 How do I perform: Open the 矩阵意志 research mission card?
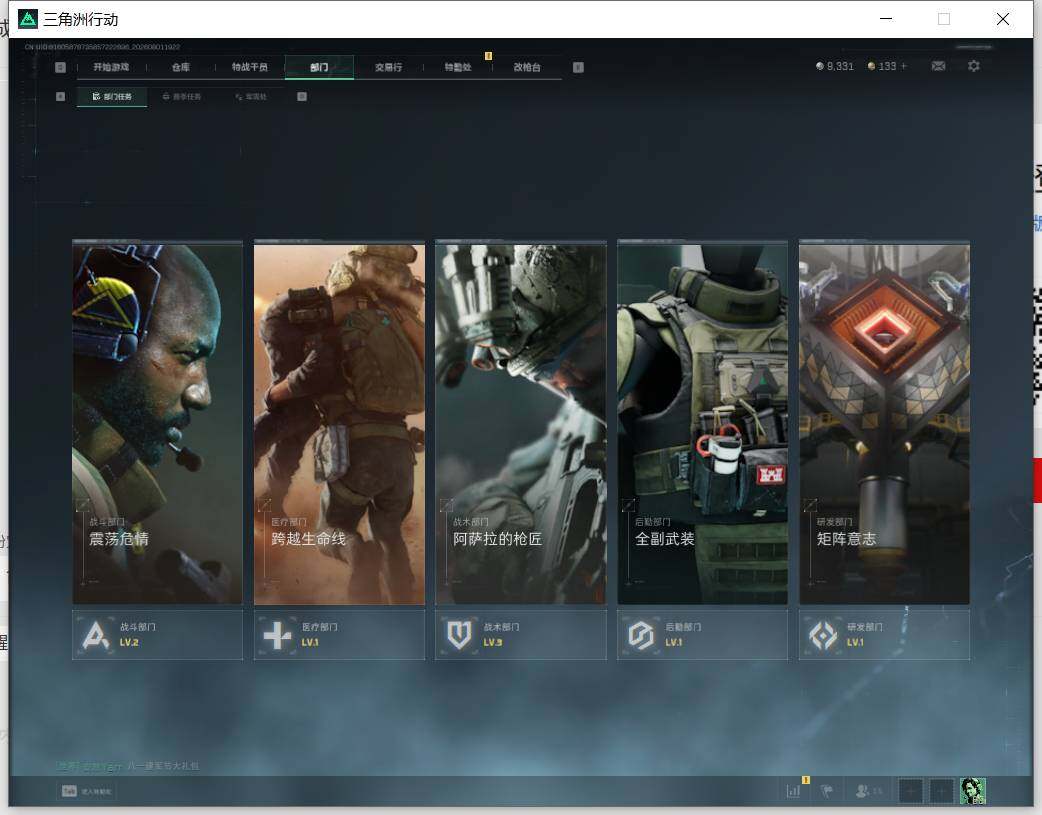[885, 423]
